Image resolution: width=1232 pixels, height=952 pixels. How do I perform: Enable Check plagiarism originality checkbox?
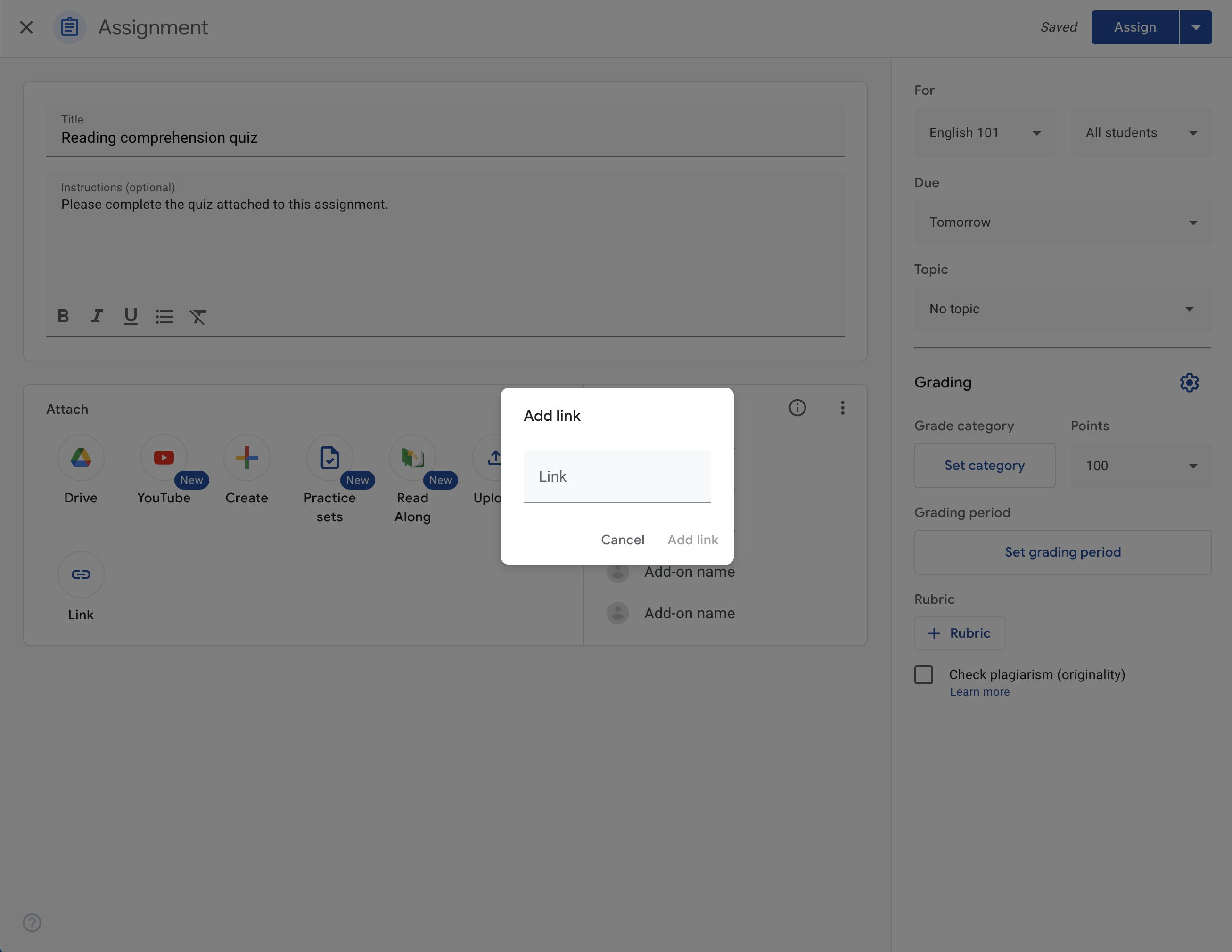(x=923, y=674)
